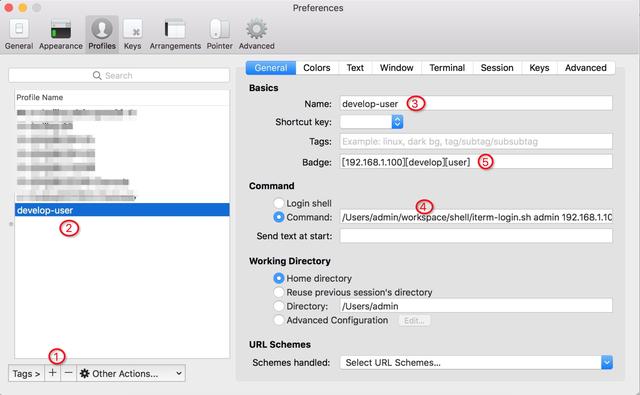This screenshot has height=395, width=640.
Task: Choose Home directory radio option
Action: [x=279, y=278]
